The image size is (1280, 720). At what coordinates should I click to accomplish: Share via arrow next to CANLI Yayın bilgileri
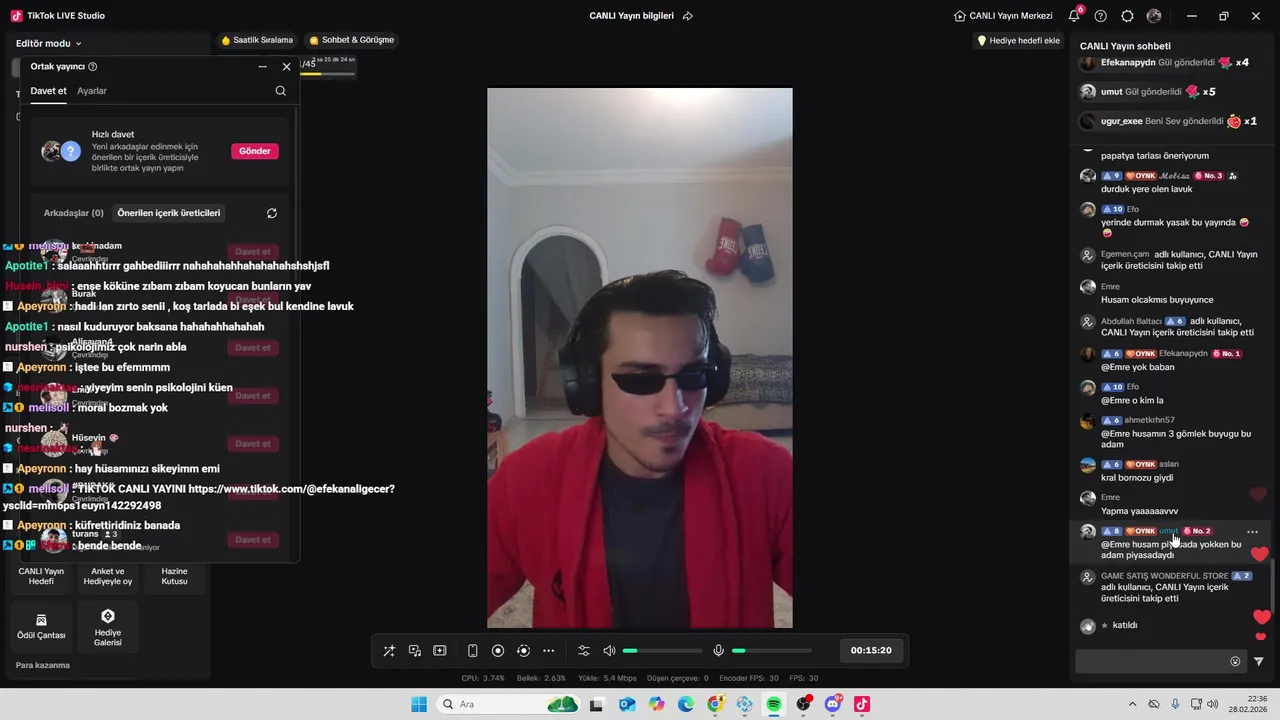point(688,16)
